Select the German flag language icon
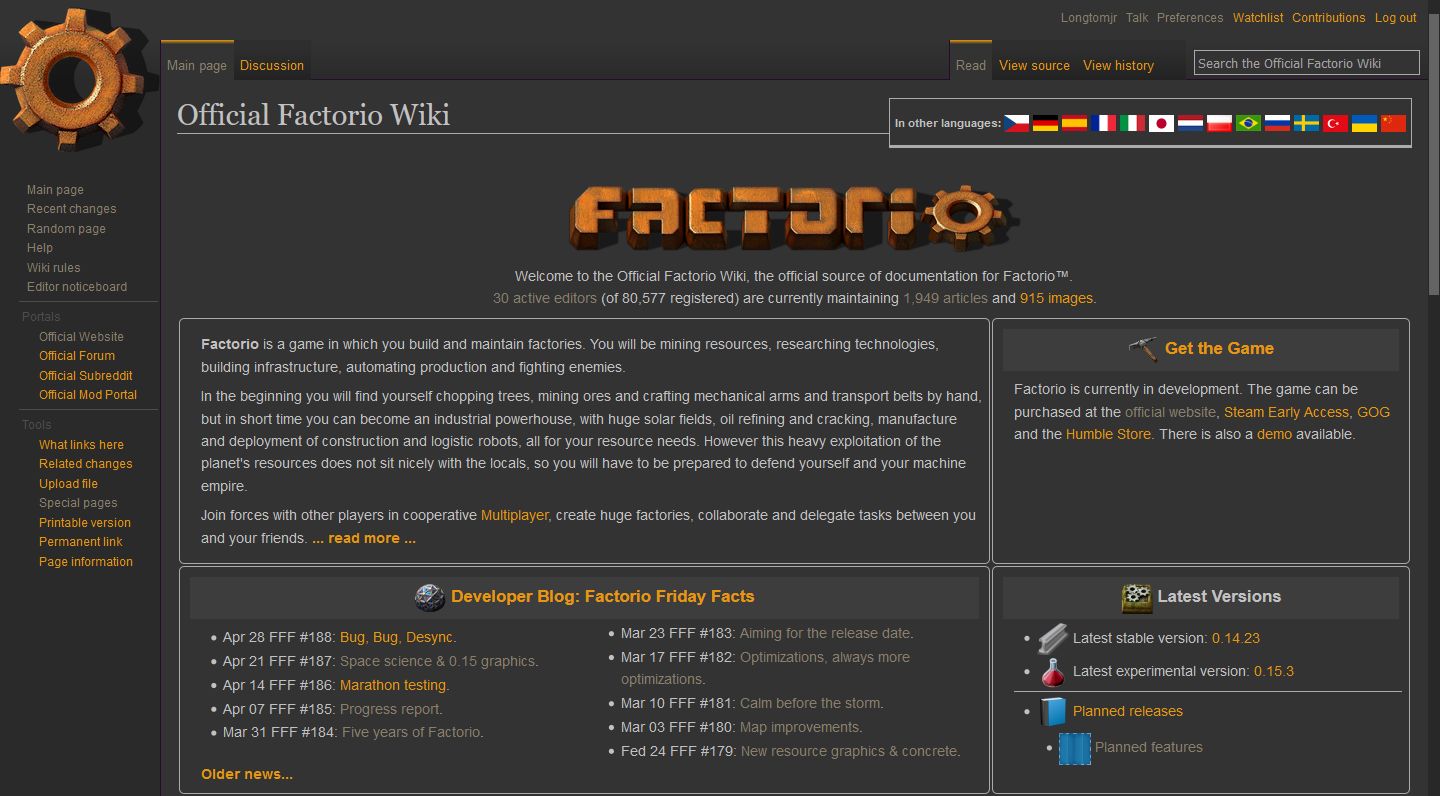This screenshot has width=1440, height=796. [x=1045, y=122]
